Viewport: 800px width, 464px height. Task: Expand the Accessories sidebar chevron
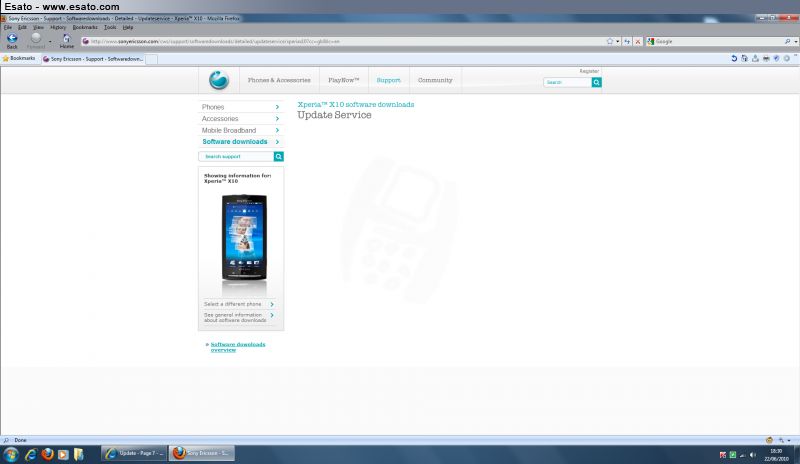click(x=277, y=118)
